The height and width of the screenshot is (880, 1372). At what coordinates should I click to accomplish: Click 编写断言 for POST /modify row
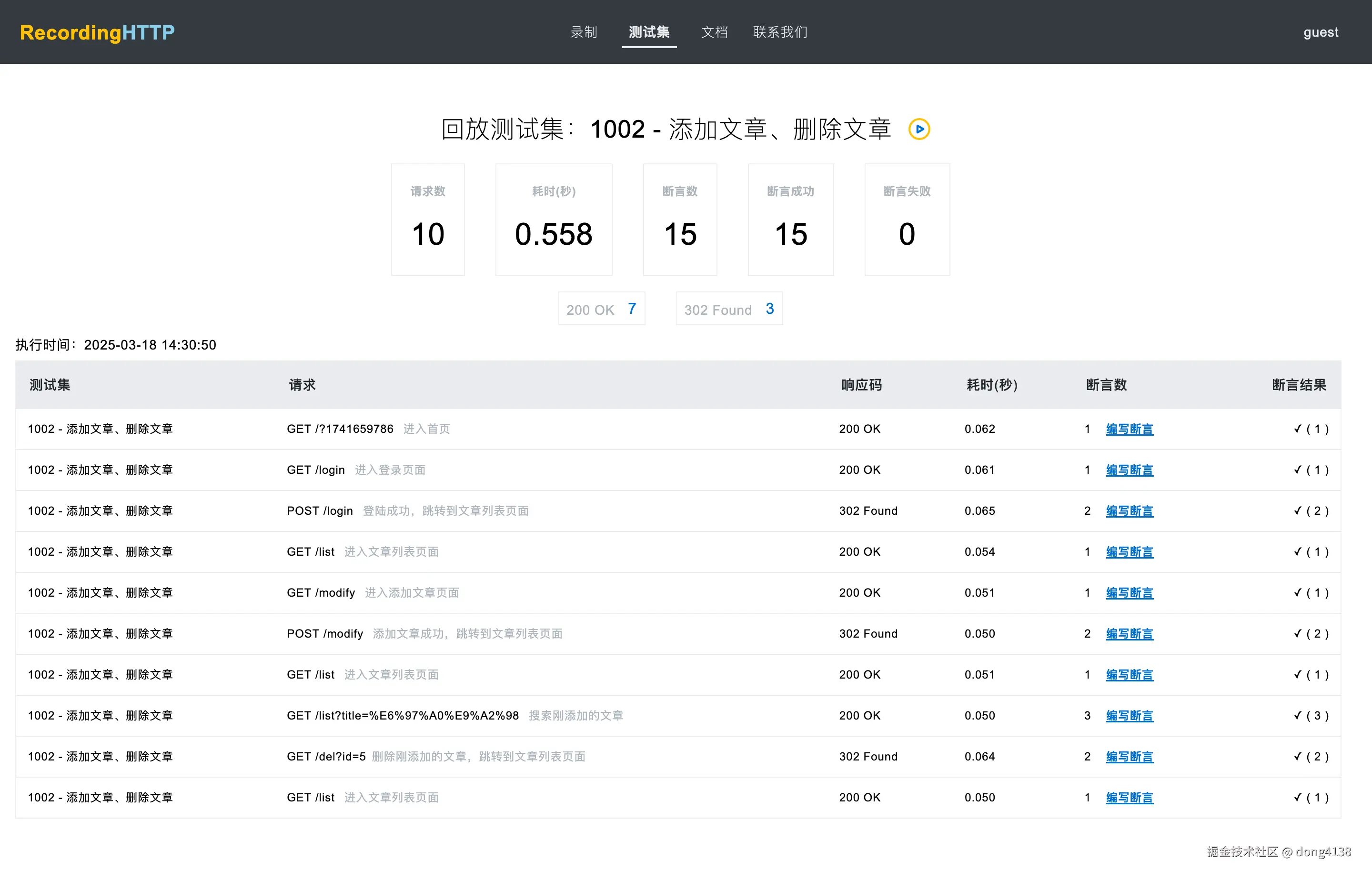pyautogui.click(x=1130, y=634)
